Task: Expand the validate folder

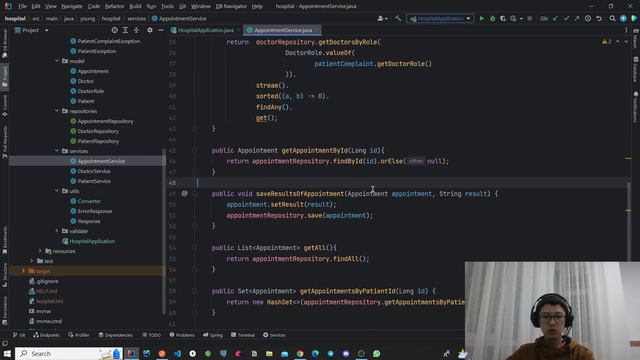Action: 57,231
